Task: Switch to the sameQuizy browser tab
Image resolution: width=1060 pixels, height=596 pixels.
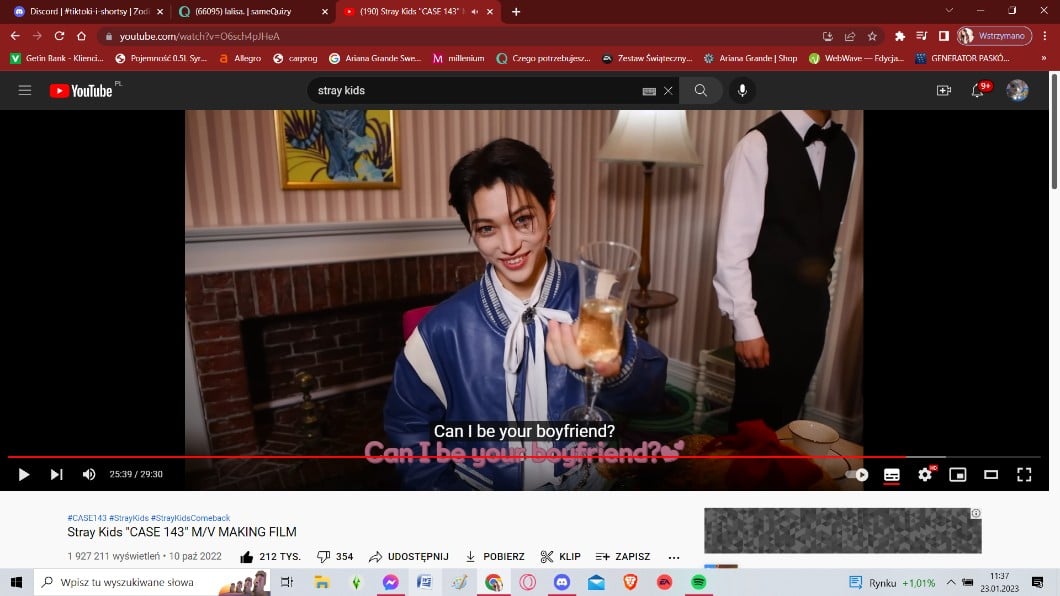Action: 250,12
